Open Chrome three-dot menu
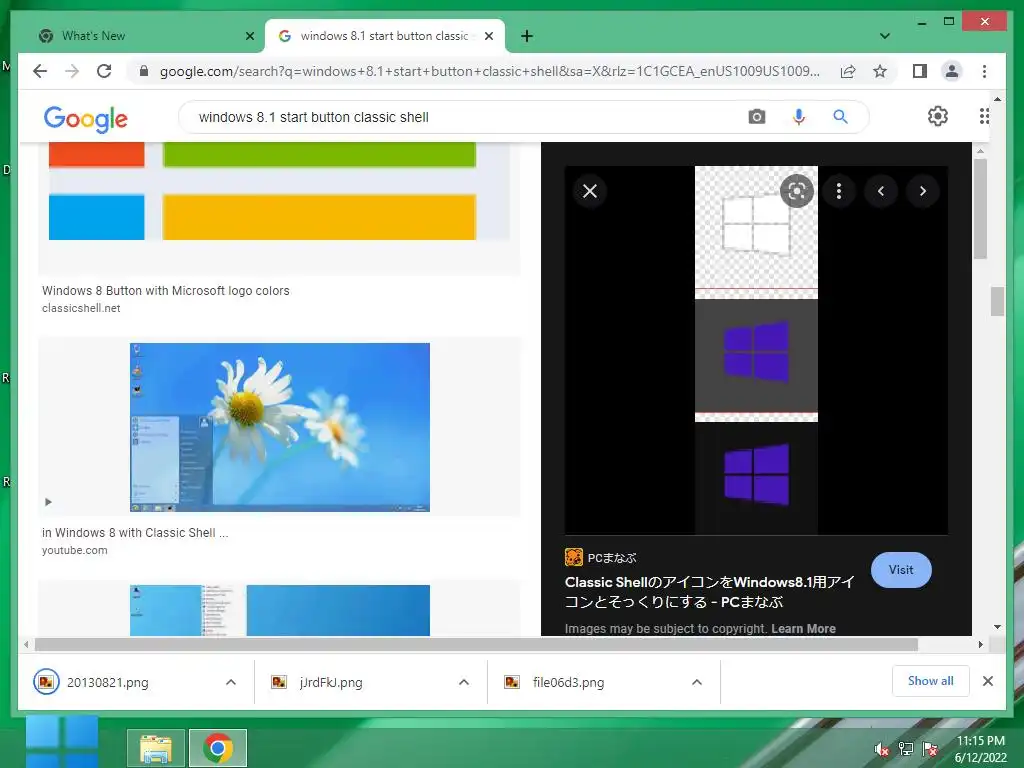 pyautogui.click(x=984, y=71)
